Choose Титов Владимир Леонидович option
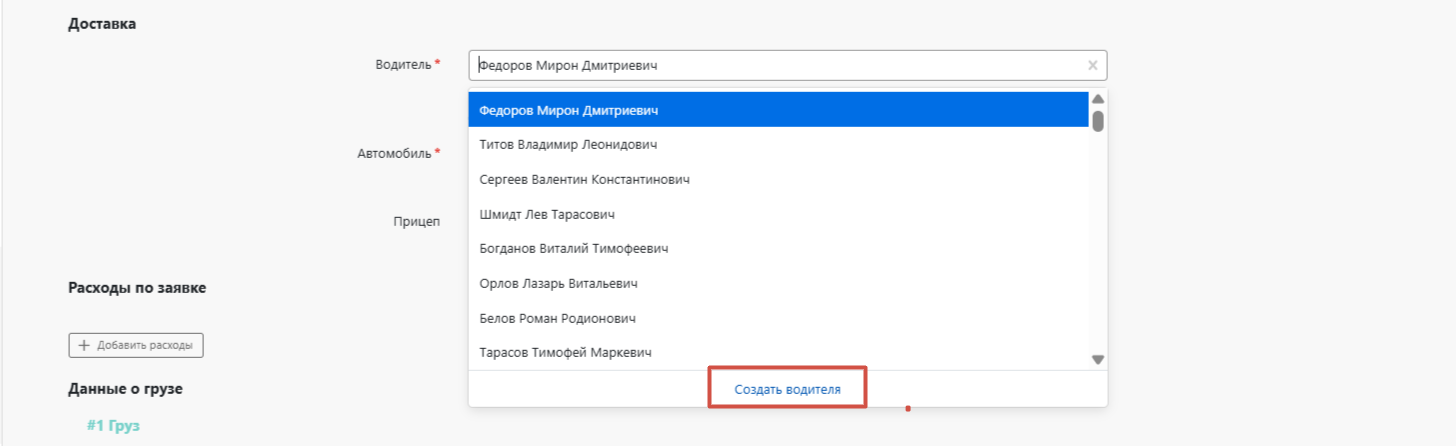Viewport: 1456px width, 446px height. click(568, 145)
